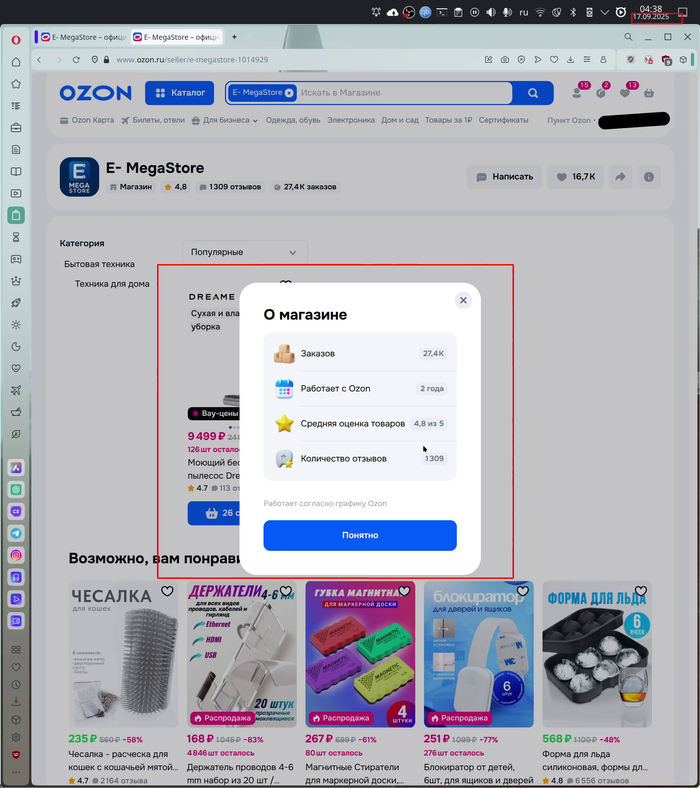The image size is (700, 788).
Task: Open the system tray volume icon
Action: (x=491, y=13)
